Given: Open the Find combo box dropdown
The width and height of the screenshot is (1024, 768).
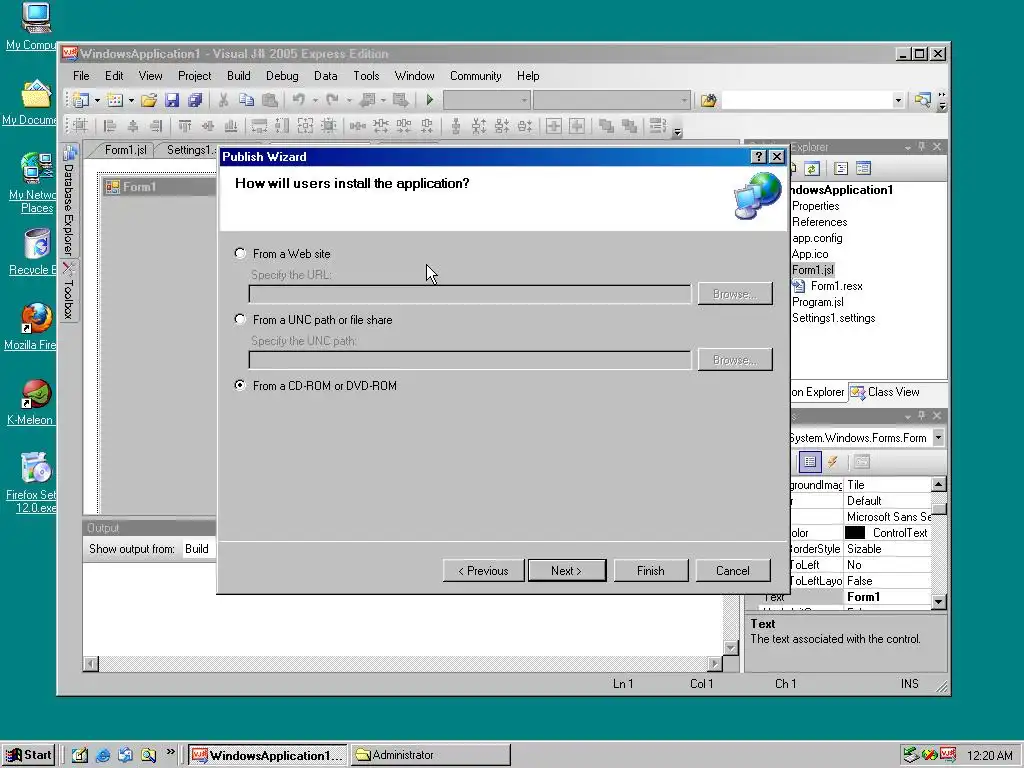Looking at the screenshot, I should (x=898, y=100).
